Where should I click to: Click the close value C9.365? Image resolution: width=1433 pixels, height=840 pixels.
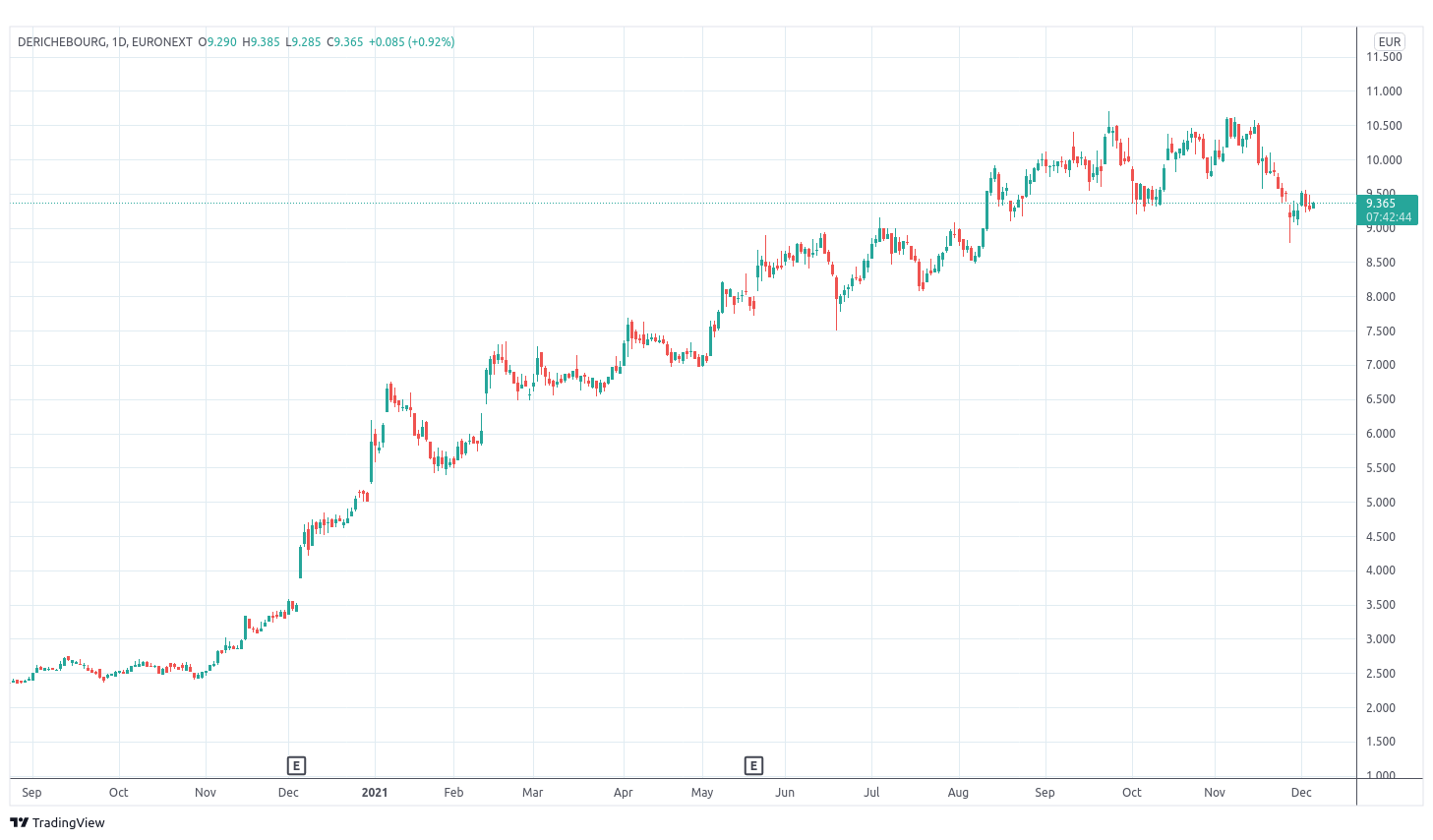[x=345, y=42]
